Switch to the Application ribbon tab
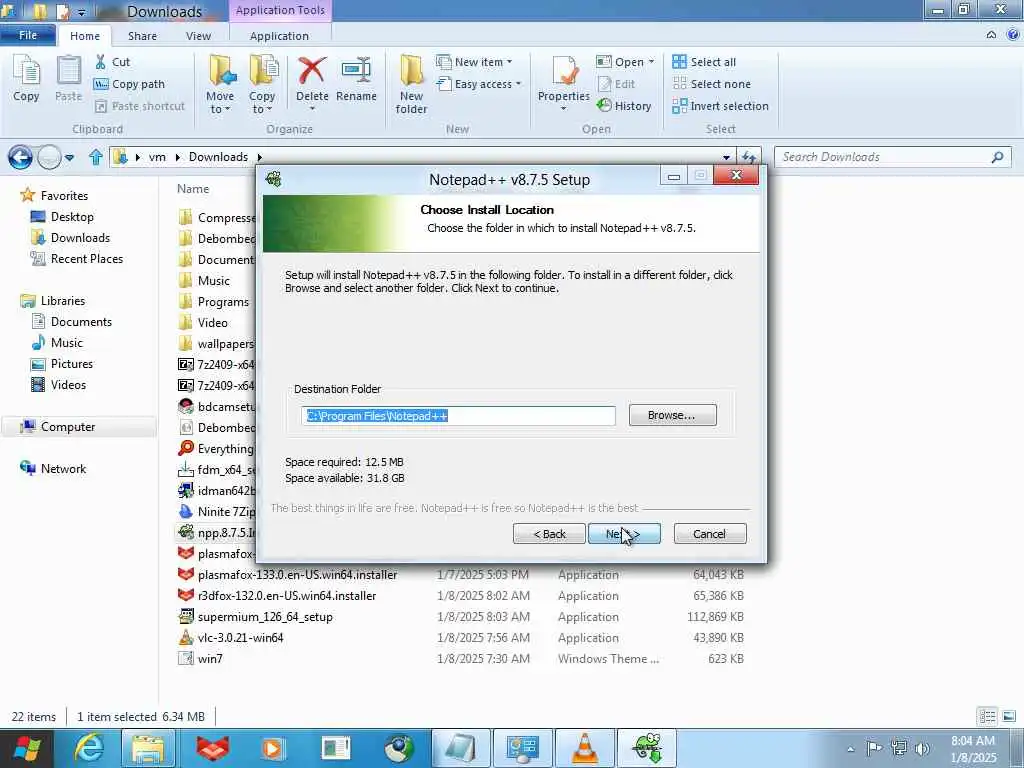 (280, 36)
